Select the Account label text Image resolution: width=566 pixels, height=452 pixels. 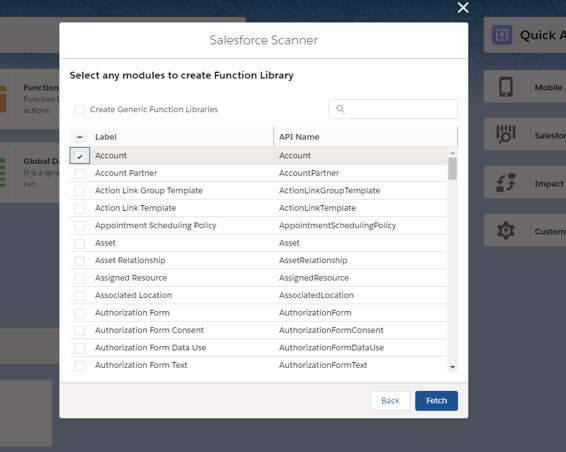pyautogui.click(x=111, y=156)
